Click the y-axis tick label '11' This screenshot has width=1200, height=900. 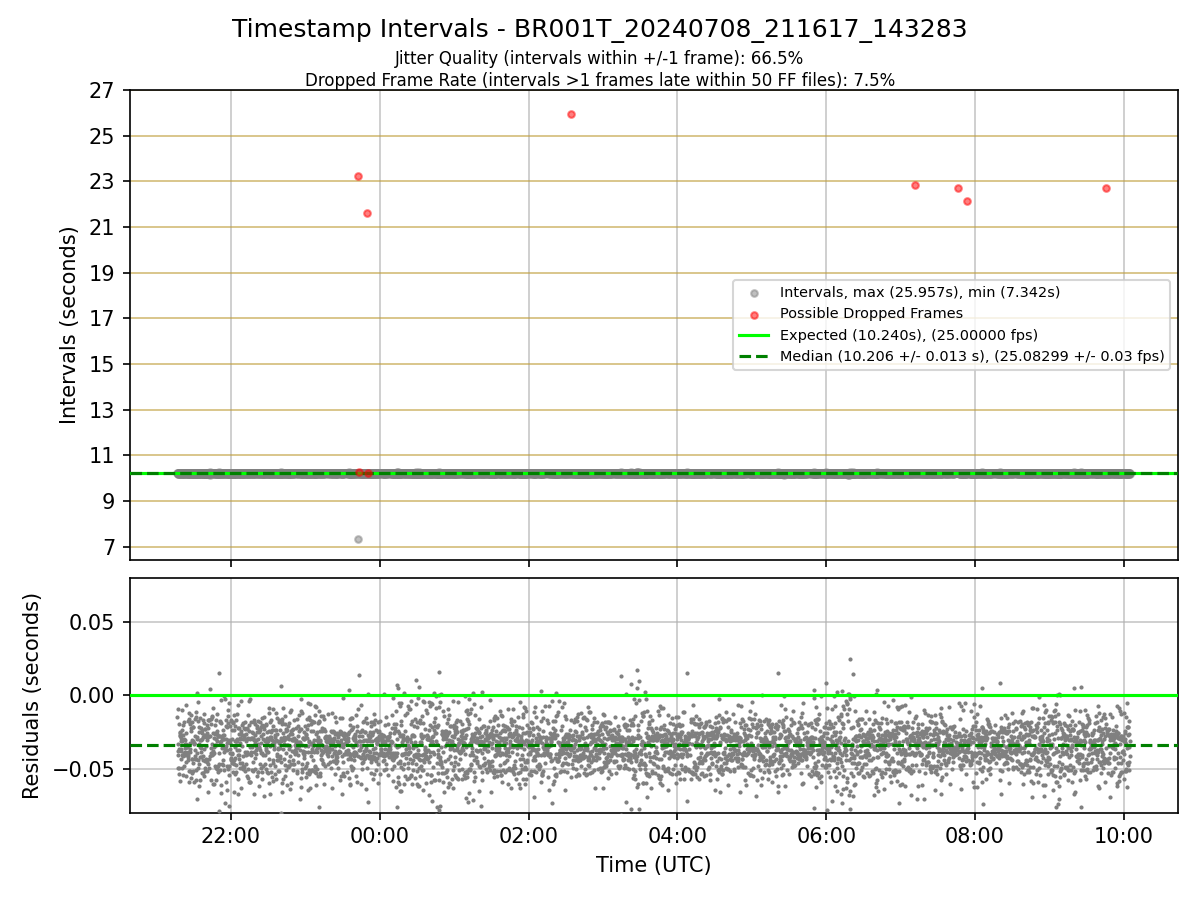(x=105, y=456)
